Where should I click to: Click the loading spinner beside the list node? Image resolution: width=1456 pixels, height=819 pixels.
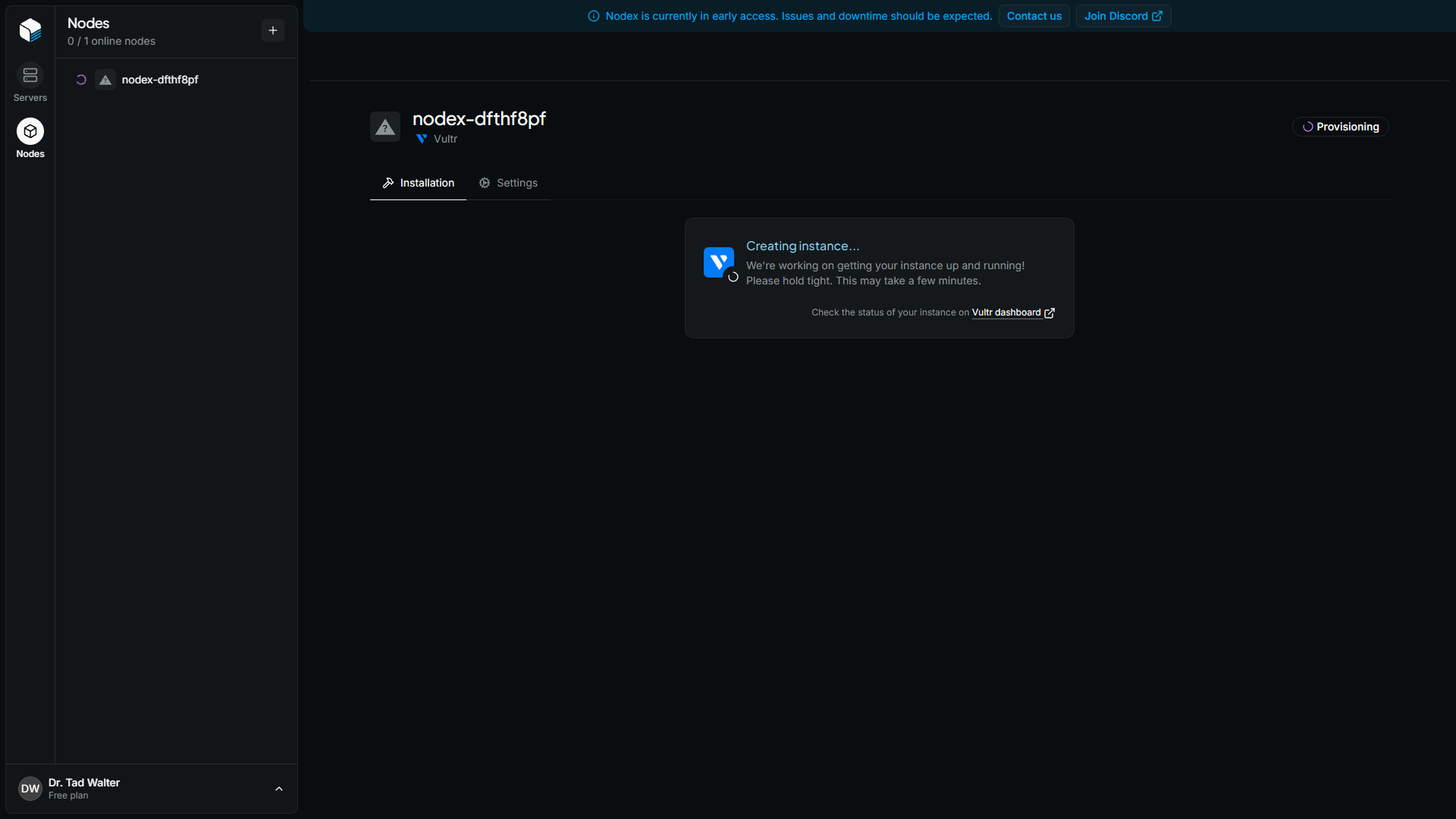(x=81, y=80)
